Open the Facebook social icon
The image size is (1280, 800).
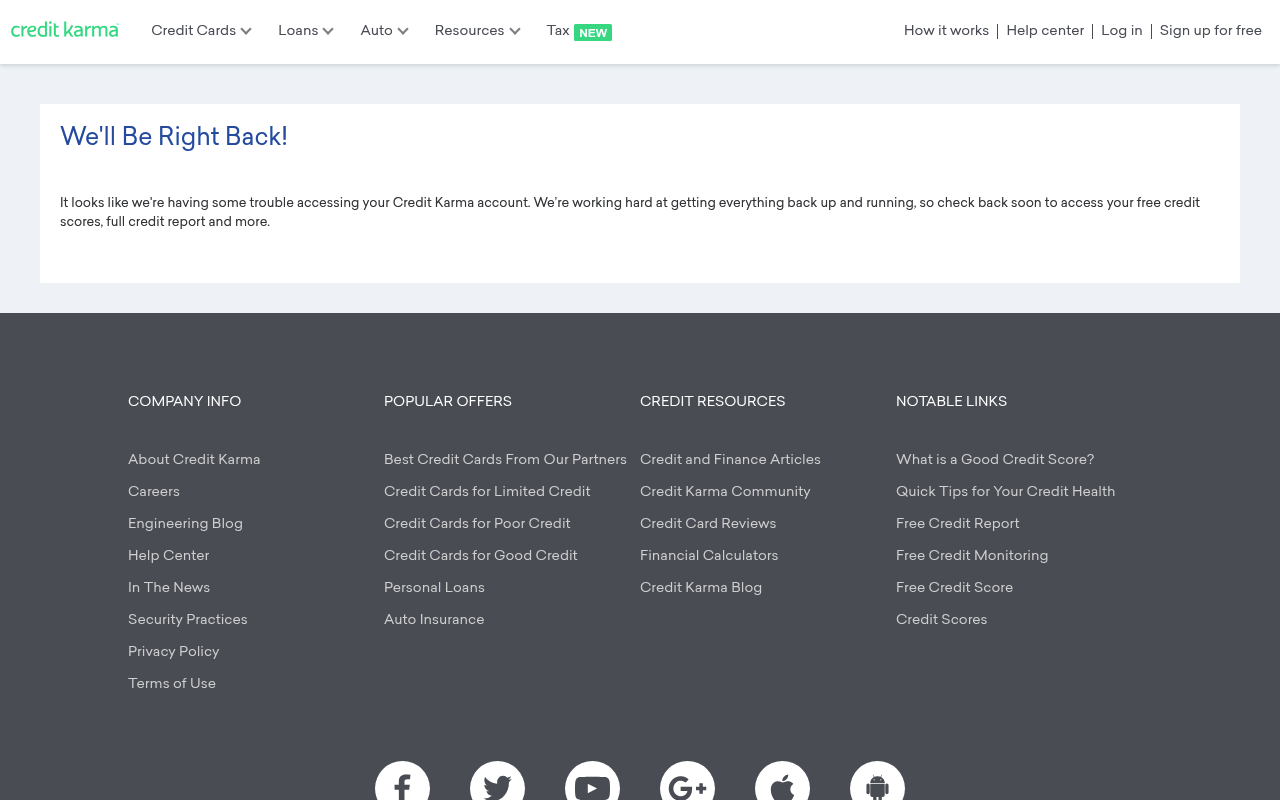(402, 781)
